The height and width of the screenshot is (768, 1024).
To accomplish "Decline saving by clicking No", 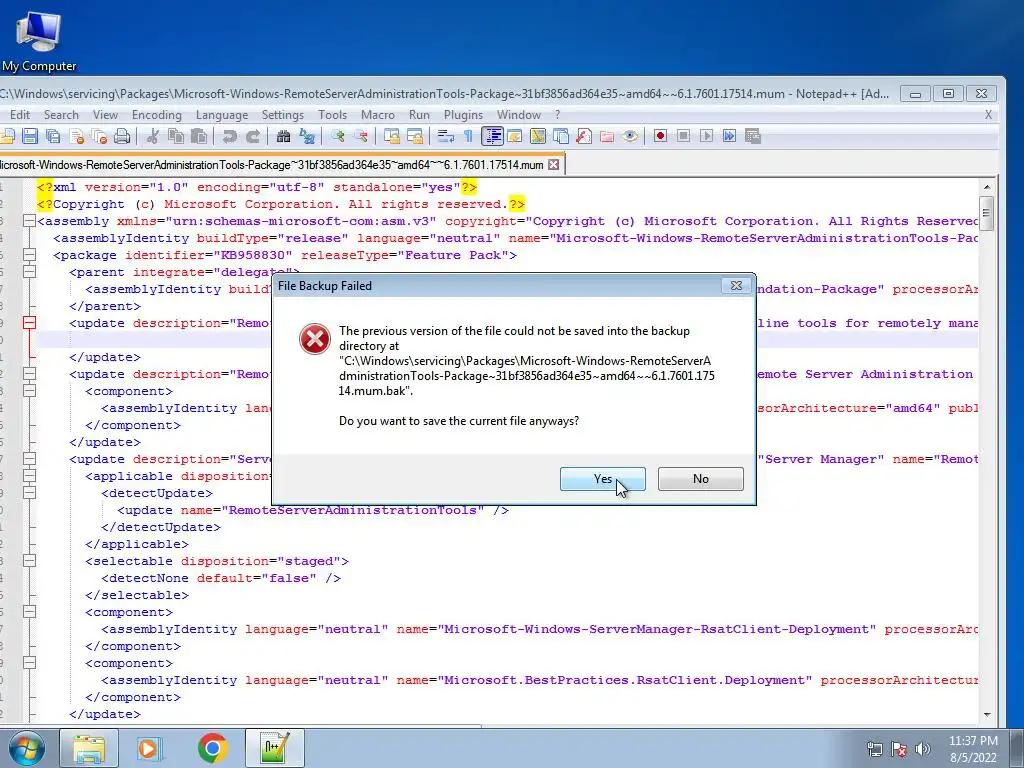I will 701,479.
